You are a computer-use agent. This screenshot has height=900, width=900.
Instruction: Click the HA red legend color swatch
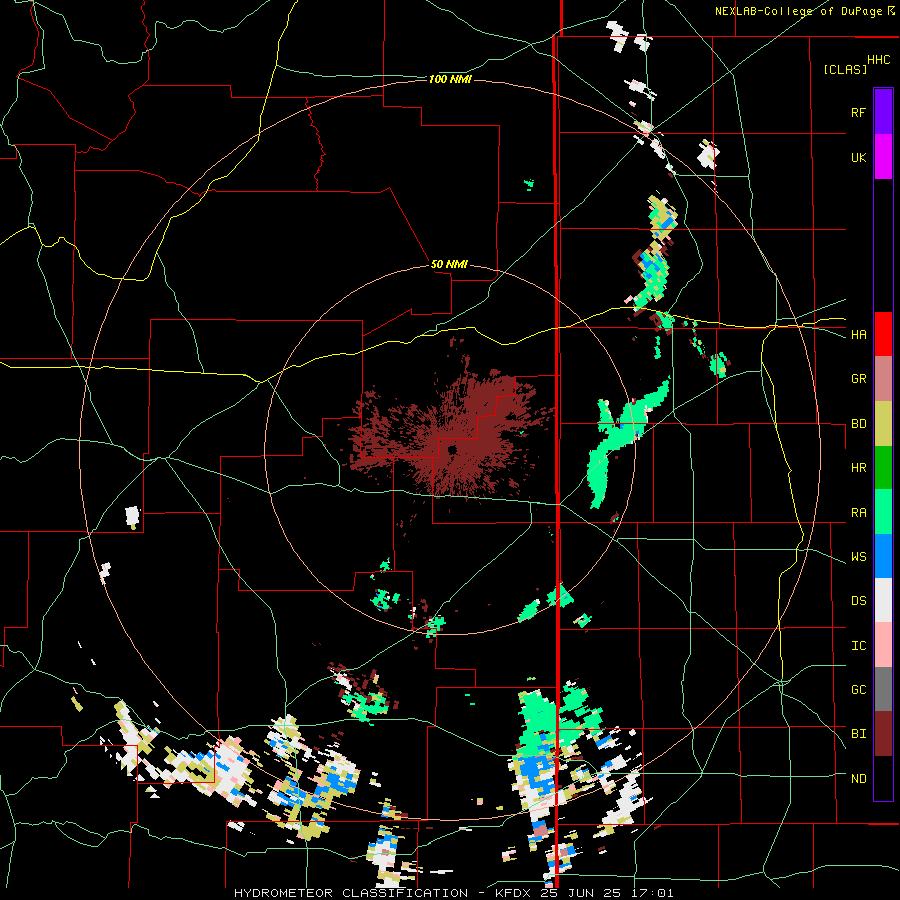point(883,334)
